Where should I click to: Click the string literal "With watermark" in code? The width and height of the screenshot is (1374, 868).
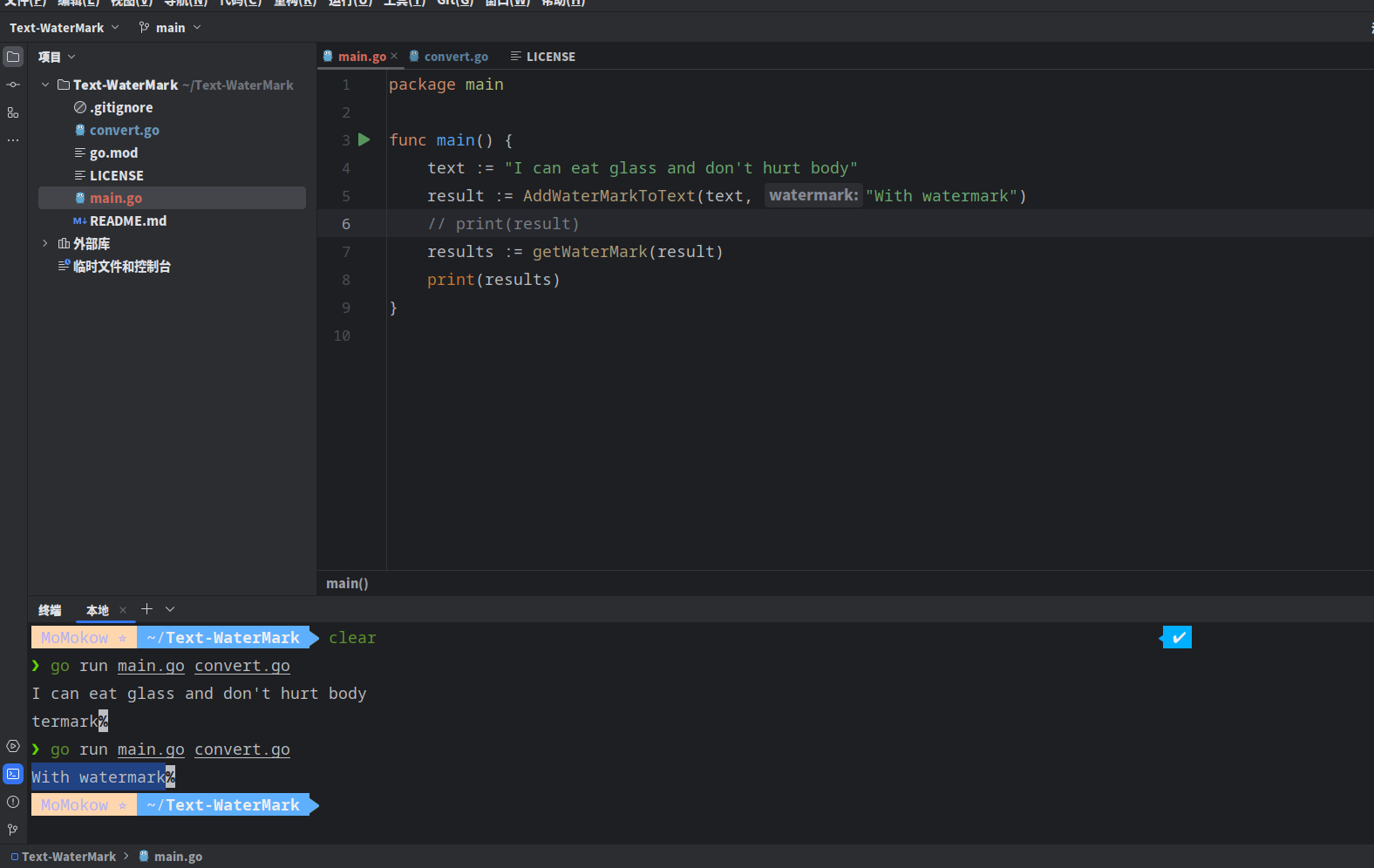(942, 196)
